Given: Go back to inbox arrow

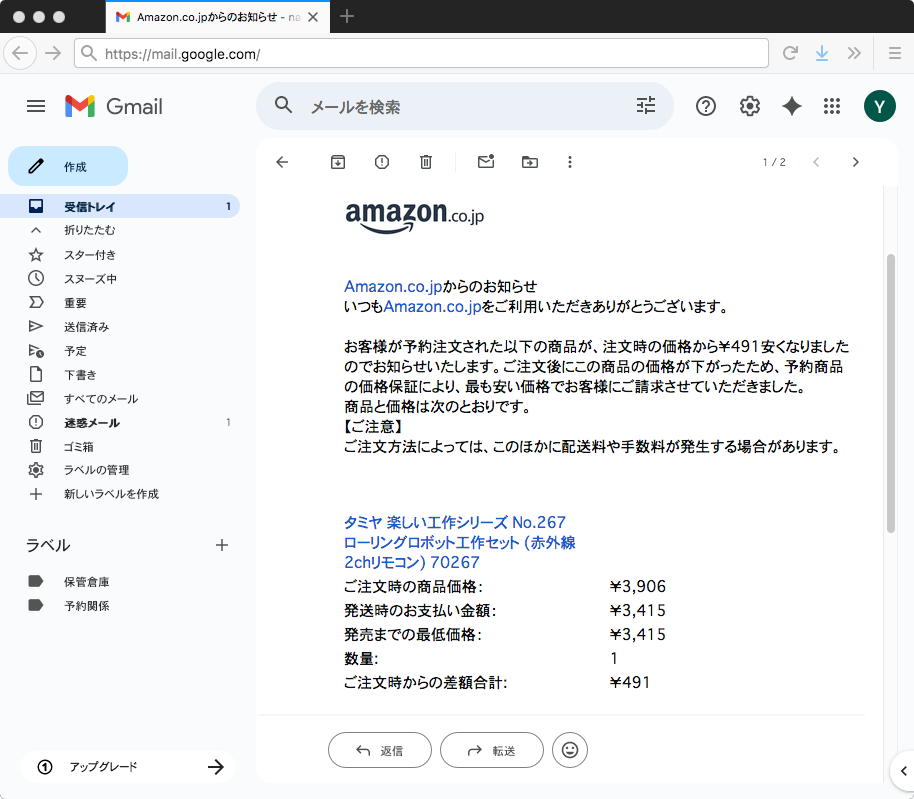Looking at the screenshot, I should 282,162.
